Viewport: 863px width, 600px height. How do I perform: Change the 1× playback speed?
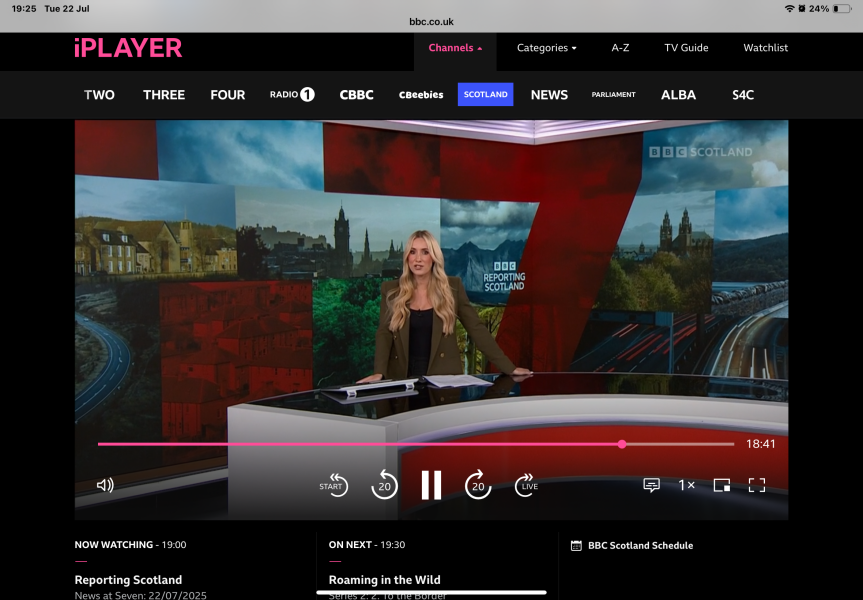click(x=687, y=485)
